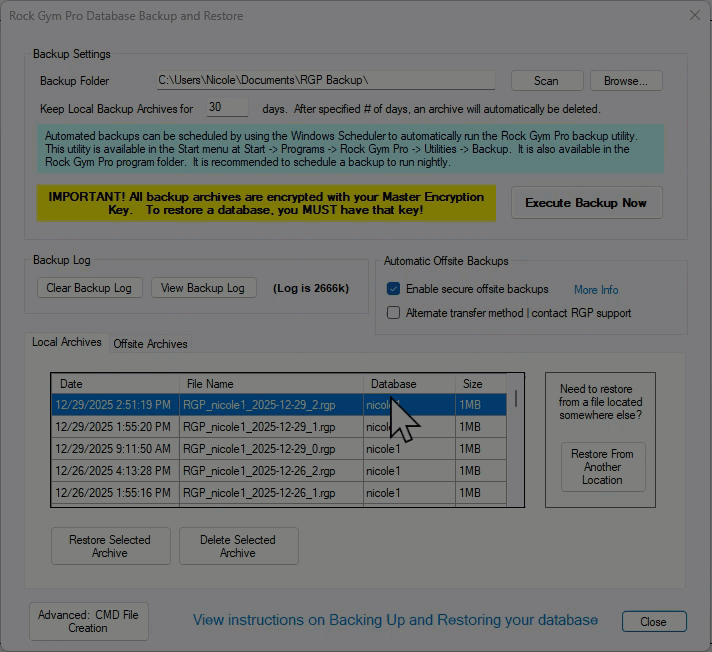The image size is (712, 652).
Task: Edit the Backup Folder path field
Action: [326, 80]
